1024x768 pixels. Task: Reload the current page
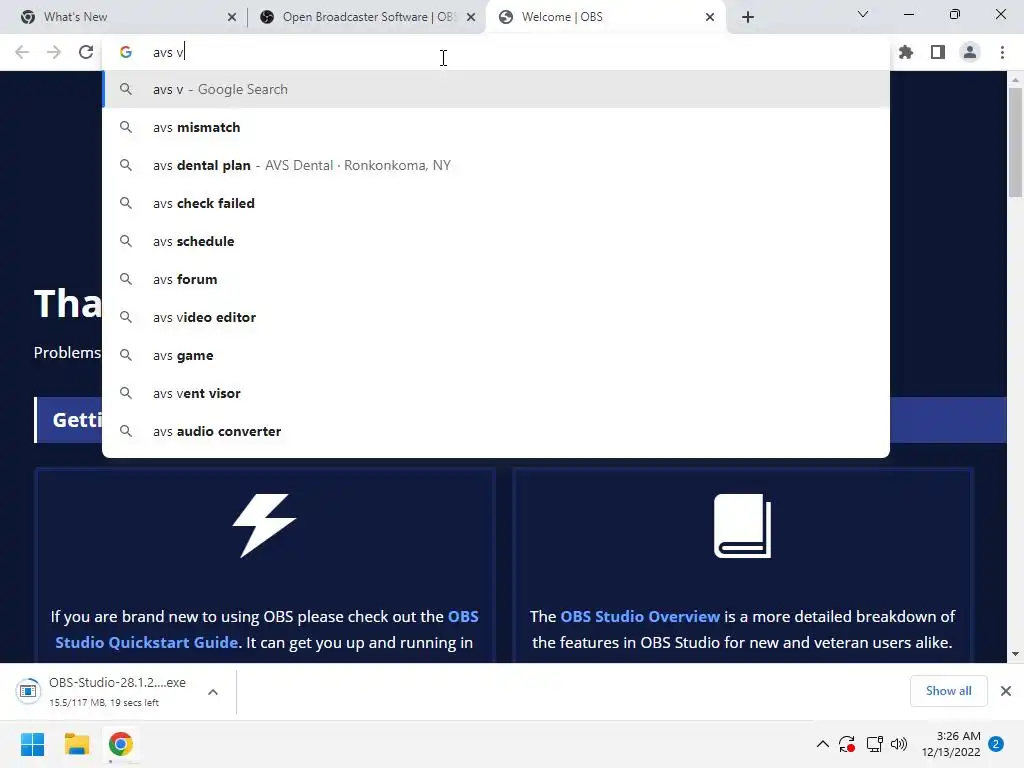(x=86, y=52)
